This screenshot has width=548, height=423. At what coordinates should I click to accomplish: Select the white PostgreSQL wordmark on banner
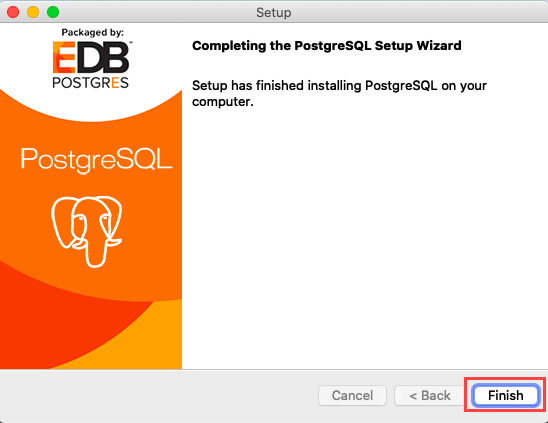coord(96,160)
